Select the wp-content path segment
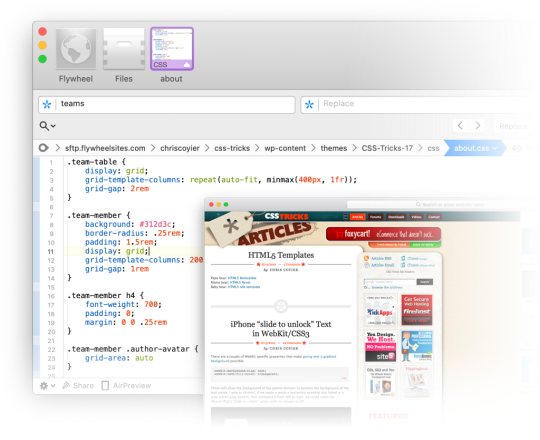Viewport: 540px width, 440px height. [285, 148]
